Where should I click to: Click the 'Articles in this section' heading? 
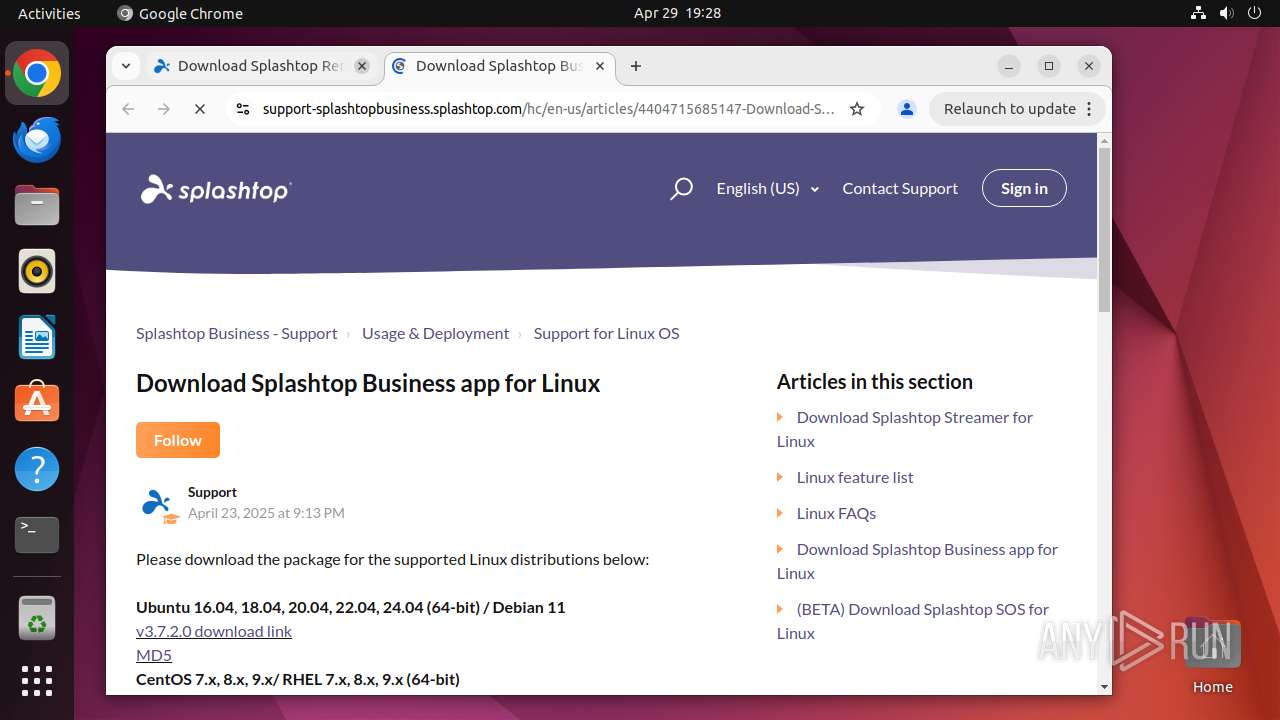click(875, 381)
